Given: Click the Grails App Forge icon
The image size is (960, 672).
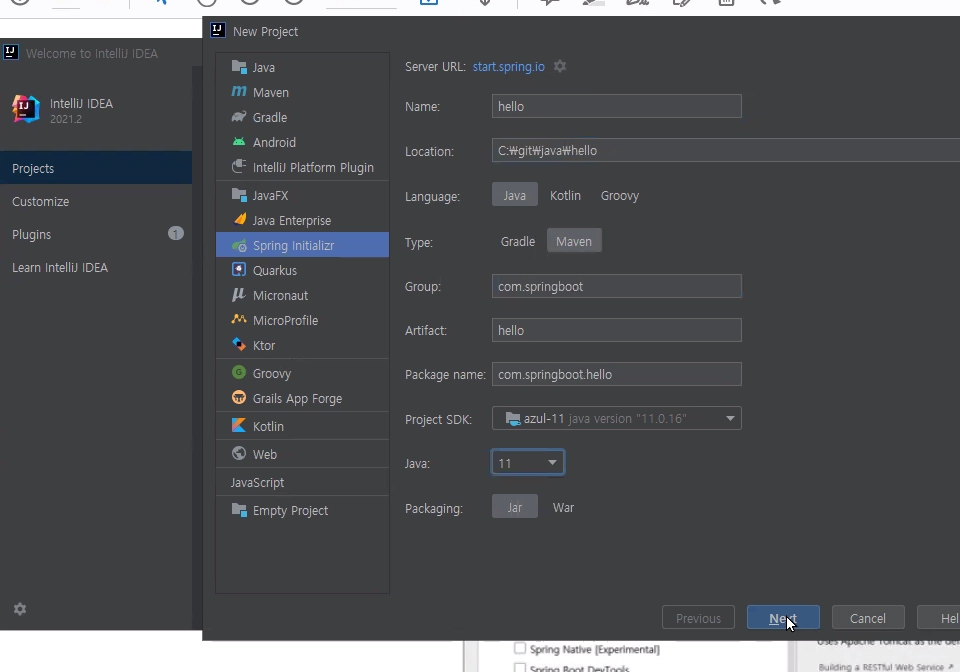Looking at the screenshot, I should pyautogui.click(x=239, y=398).
